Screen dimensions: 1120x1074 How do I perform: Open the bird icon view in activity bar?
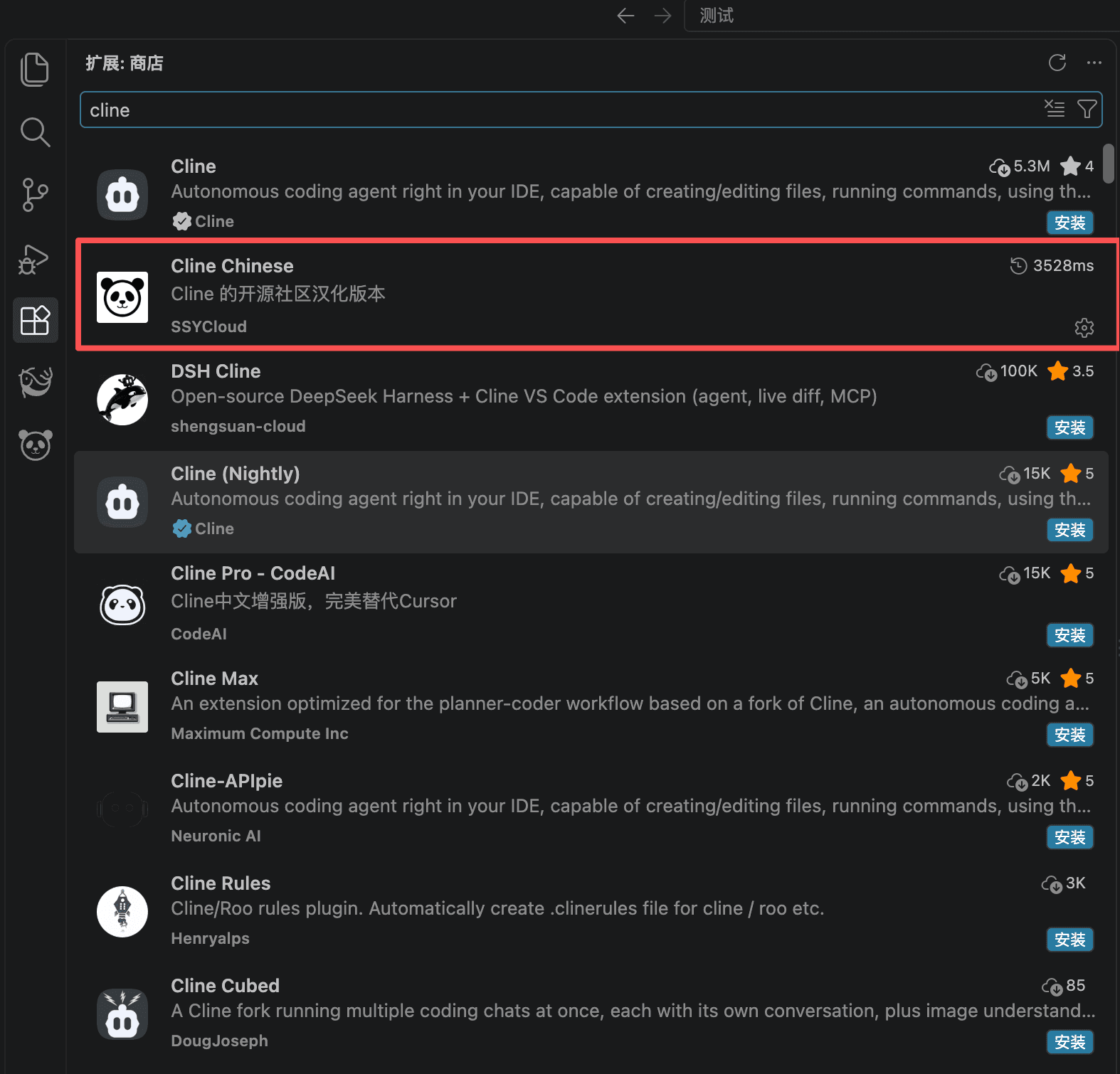[x=36, y=382]
